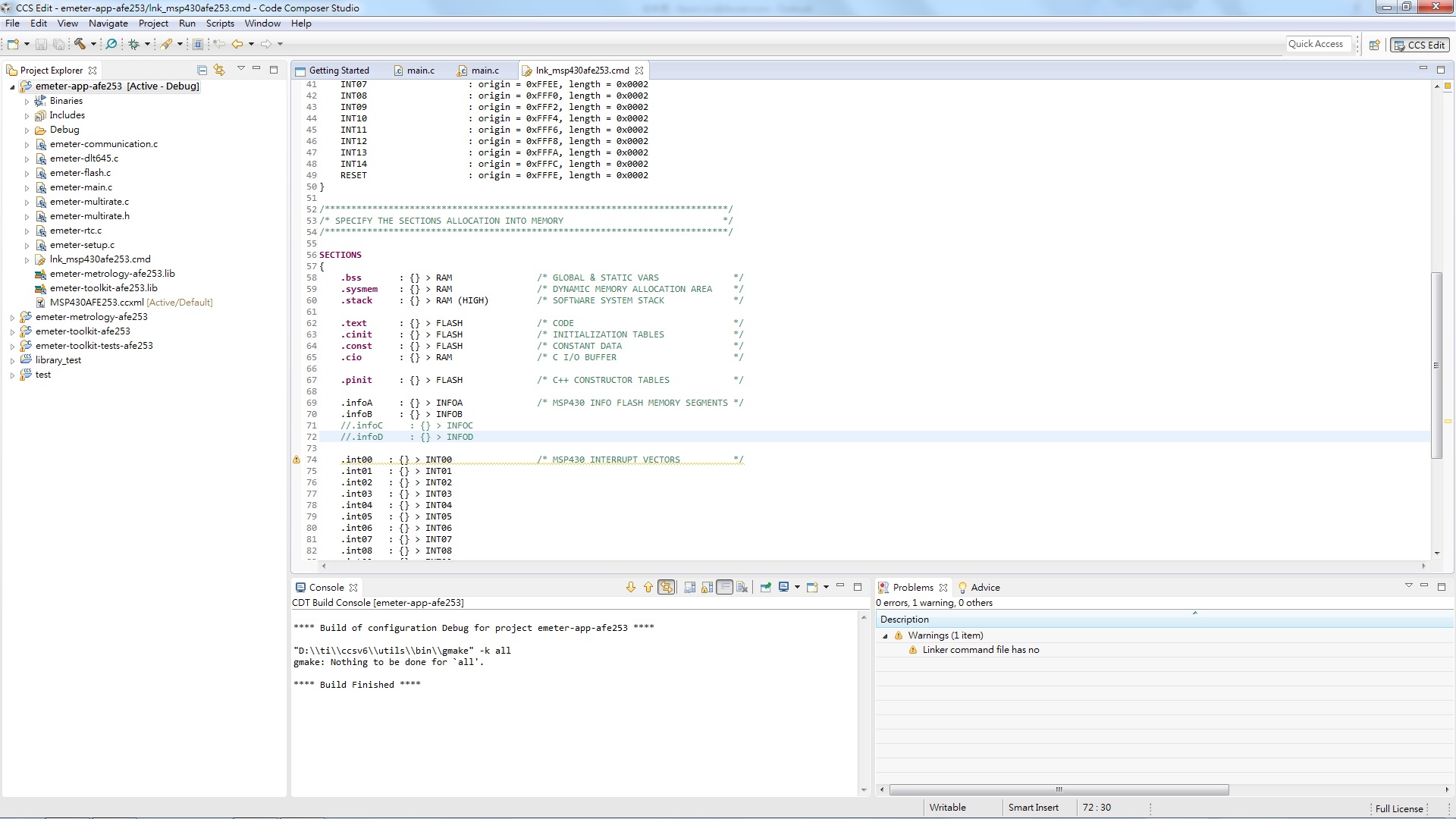This screenshot has width=1456, height=819.
Task: Collapse all in Project Explorer
Action: (x=202, y=70)
